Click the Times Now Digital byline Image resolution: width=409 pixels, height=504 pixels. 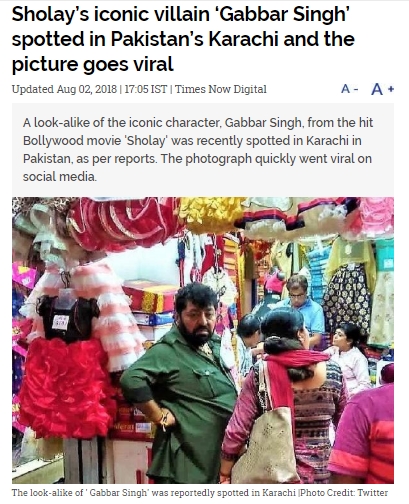point(221,89)
